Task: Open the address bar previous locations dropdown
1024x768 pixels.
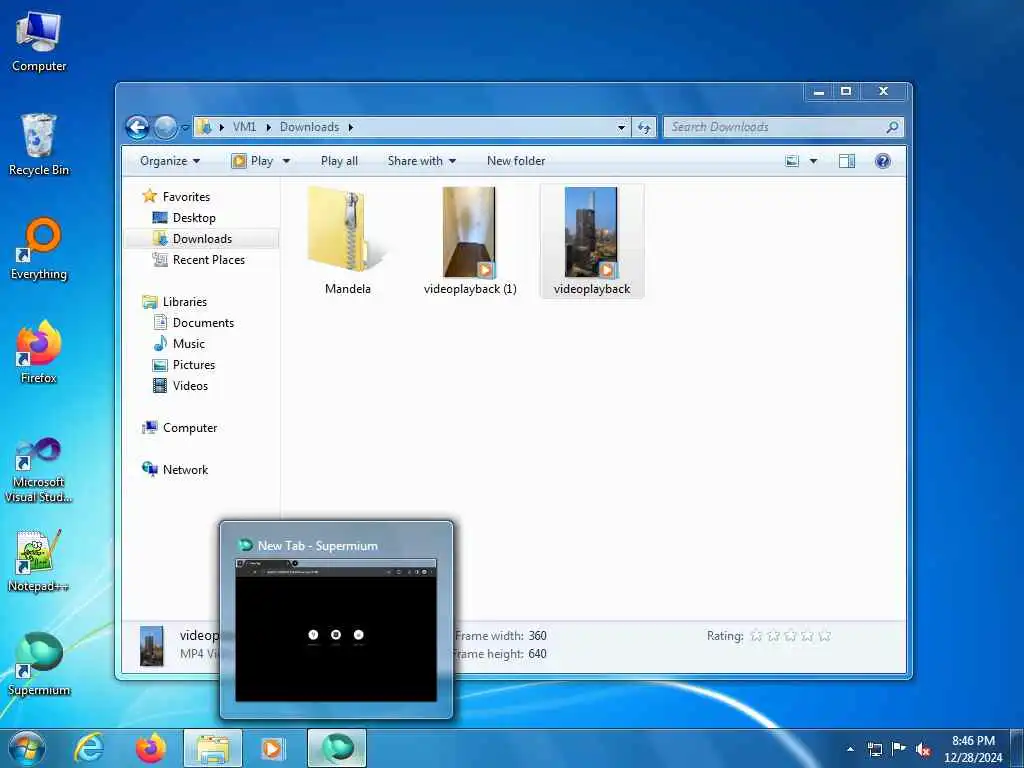Action: pyautogui.click(x=622, y=127)
